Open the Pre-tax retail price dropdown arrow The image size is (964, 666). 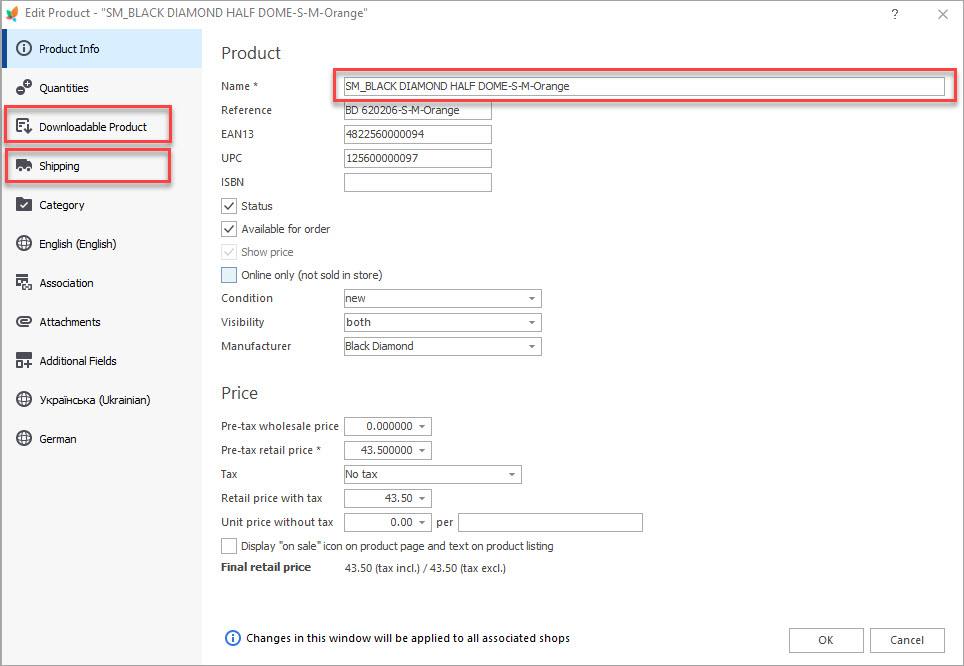click(x=422, y=450)
